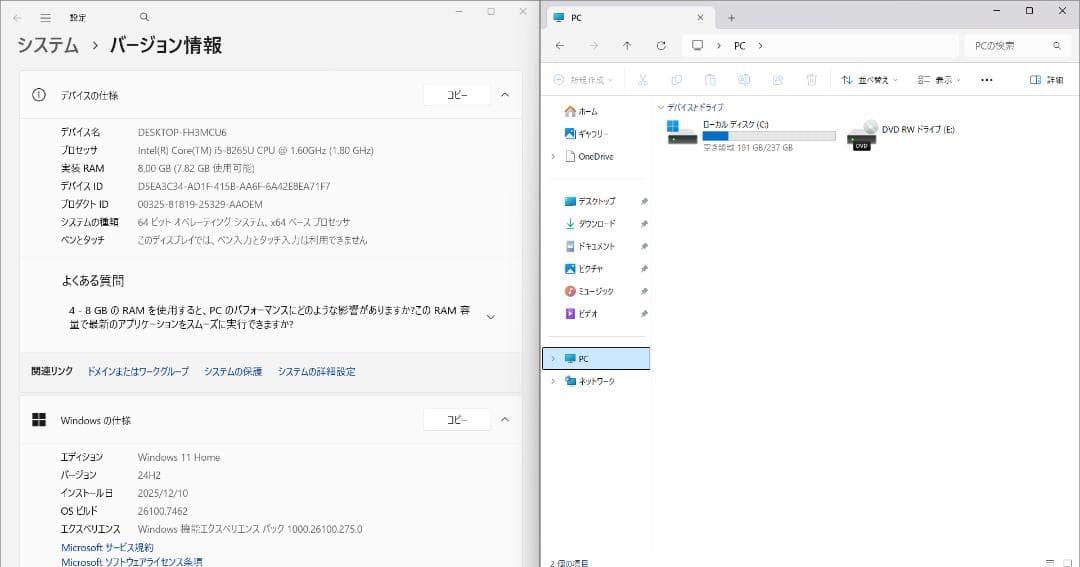Collapse the デバイスの仕様 section
The image size is (1080, 567).
pyautogui.click(x=505, y=95)
